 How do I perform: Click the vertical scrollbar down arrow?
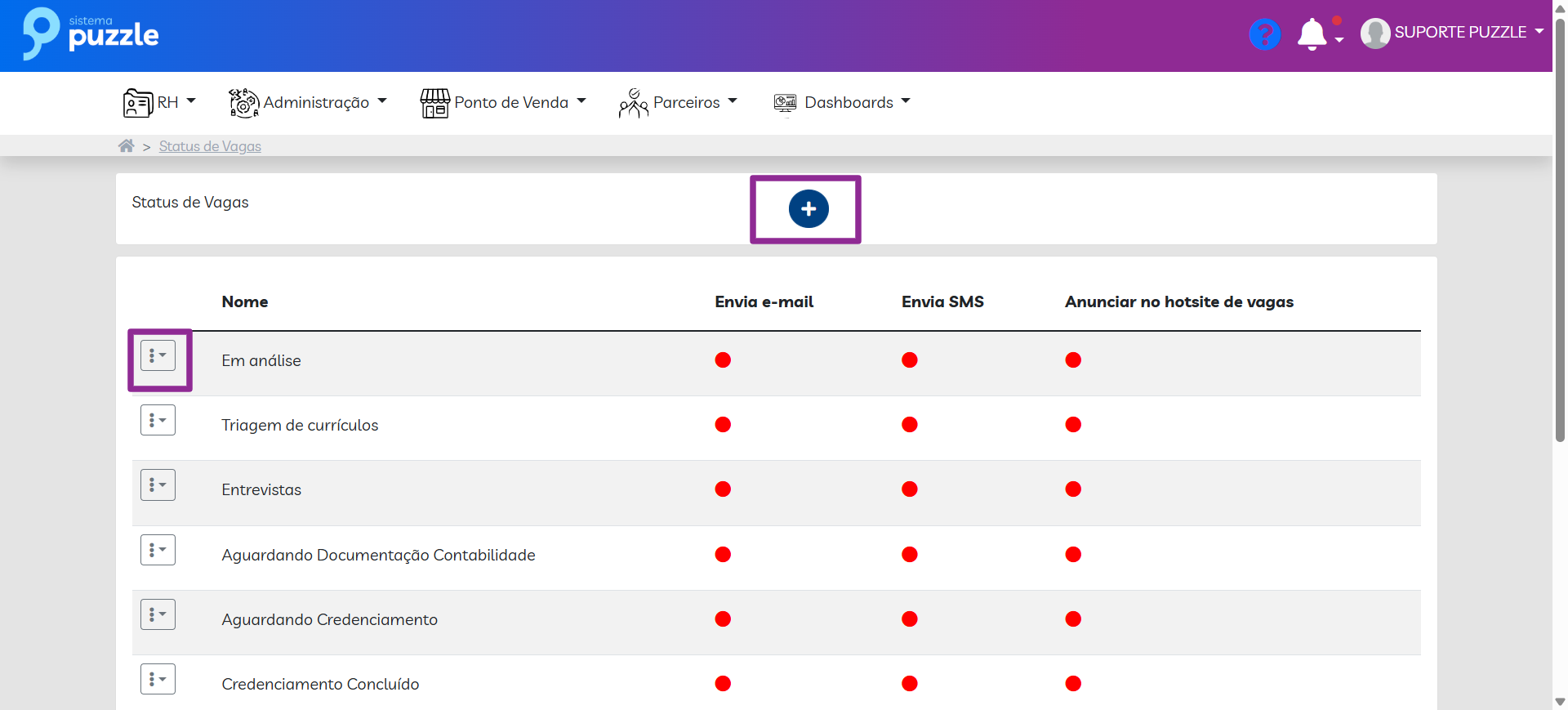[1560, 702]
